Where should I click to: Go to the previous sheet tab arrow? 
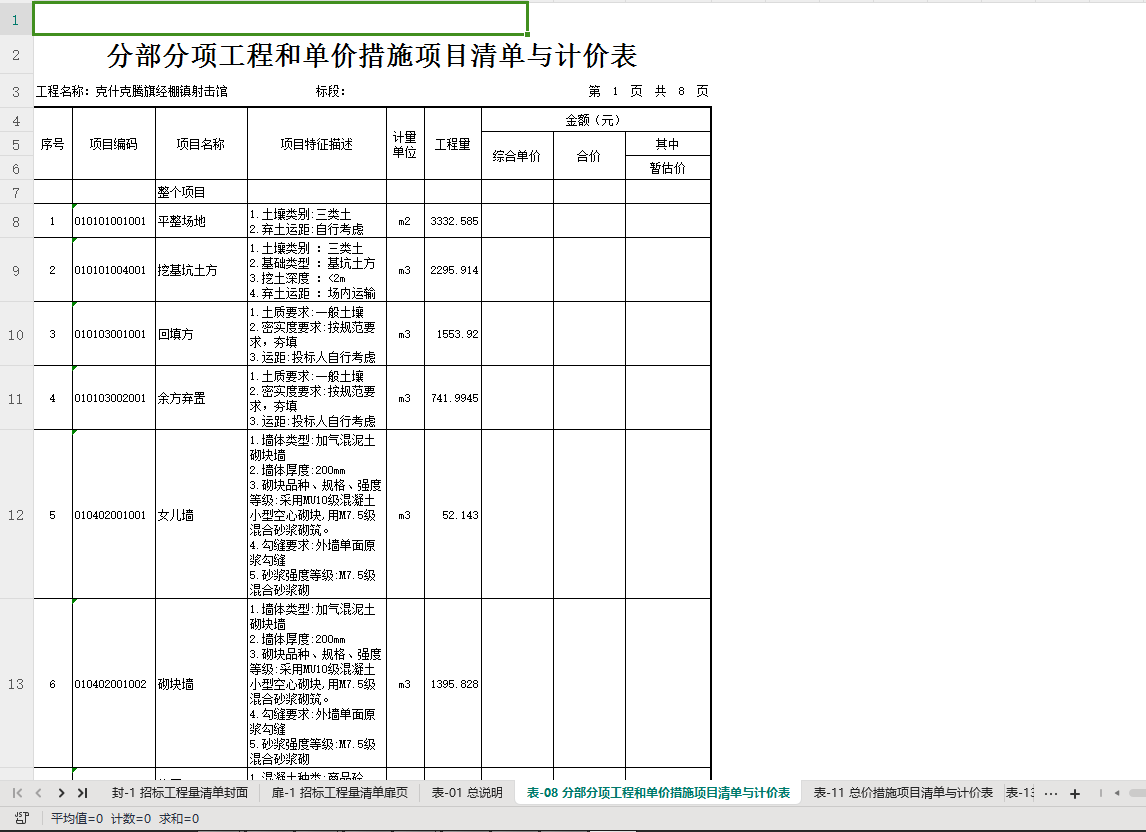tap(39, 793)
